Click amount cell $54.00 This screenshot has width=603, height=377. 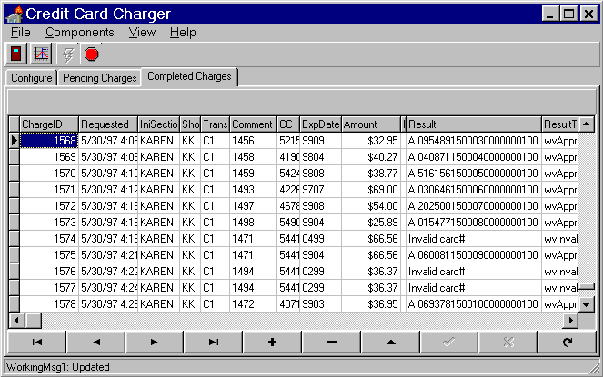371,206
